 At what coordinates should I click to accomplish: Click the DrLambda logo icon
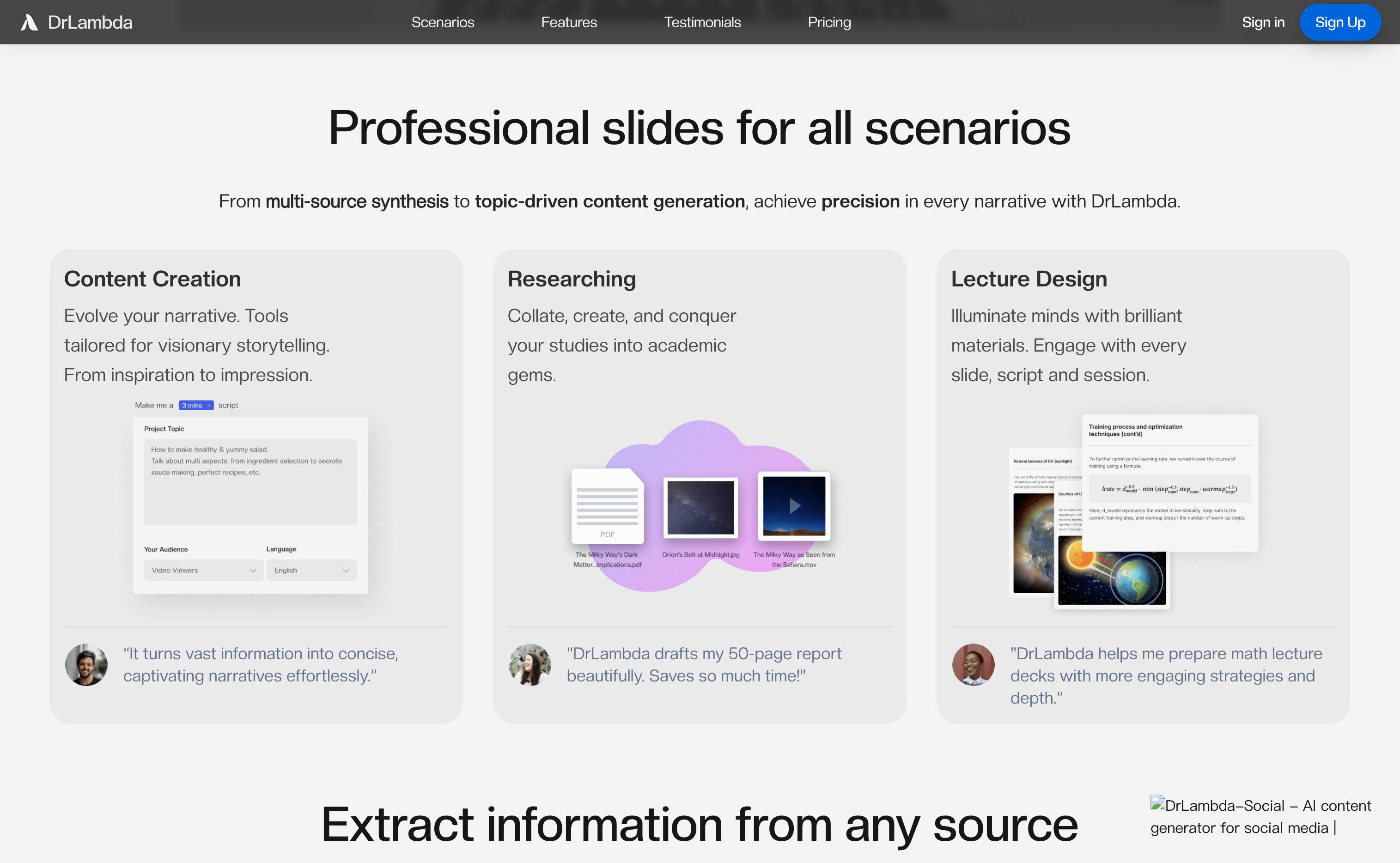(x=29, y=22)
